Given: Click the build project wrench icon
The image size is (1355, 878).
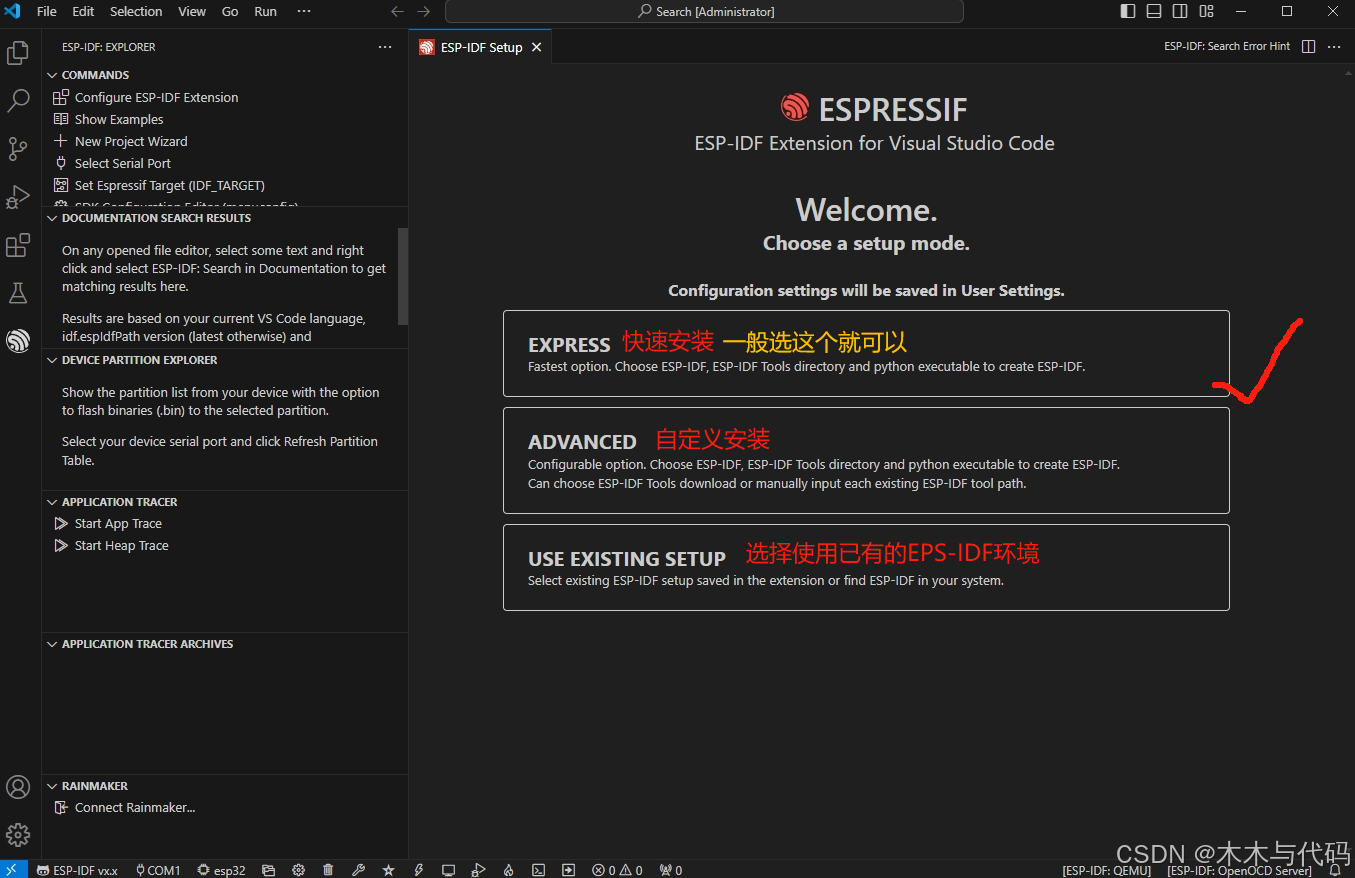Looking at the screenshot, I should (358, 870).
